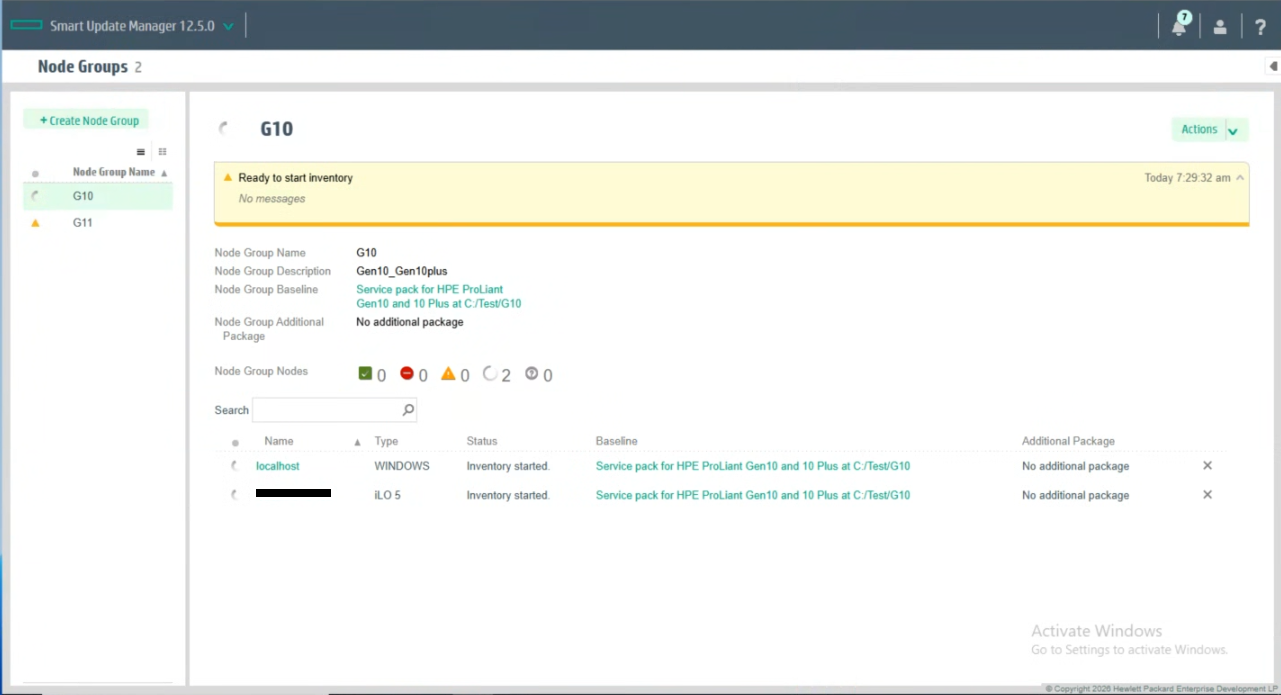Screen dimensions: 1281x695
Task: Click the search magnifier icon
Action: pyautogui.click(x=408, y=410)
